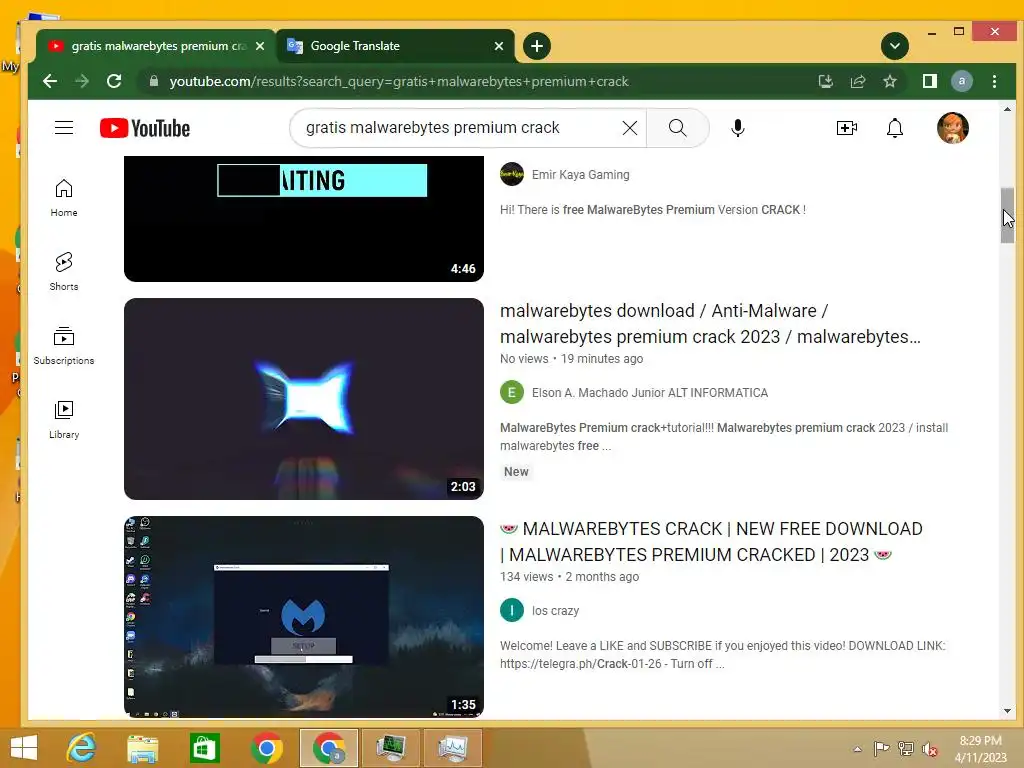Go back in Chrome
The height and width of the screenshot is (768, 1024).
pyautogui.click(x=50, y=81)
